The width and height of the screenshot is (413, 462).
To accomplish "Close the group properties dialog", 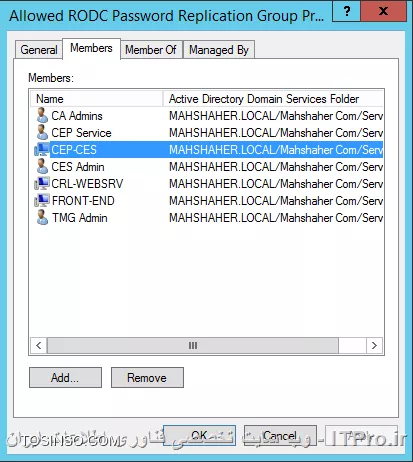I will point(384,12).
